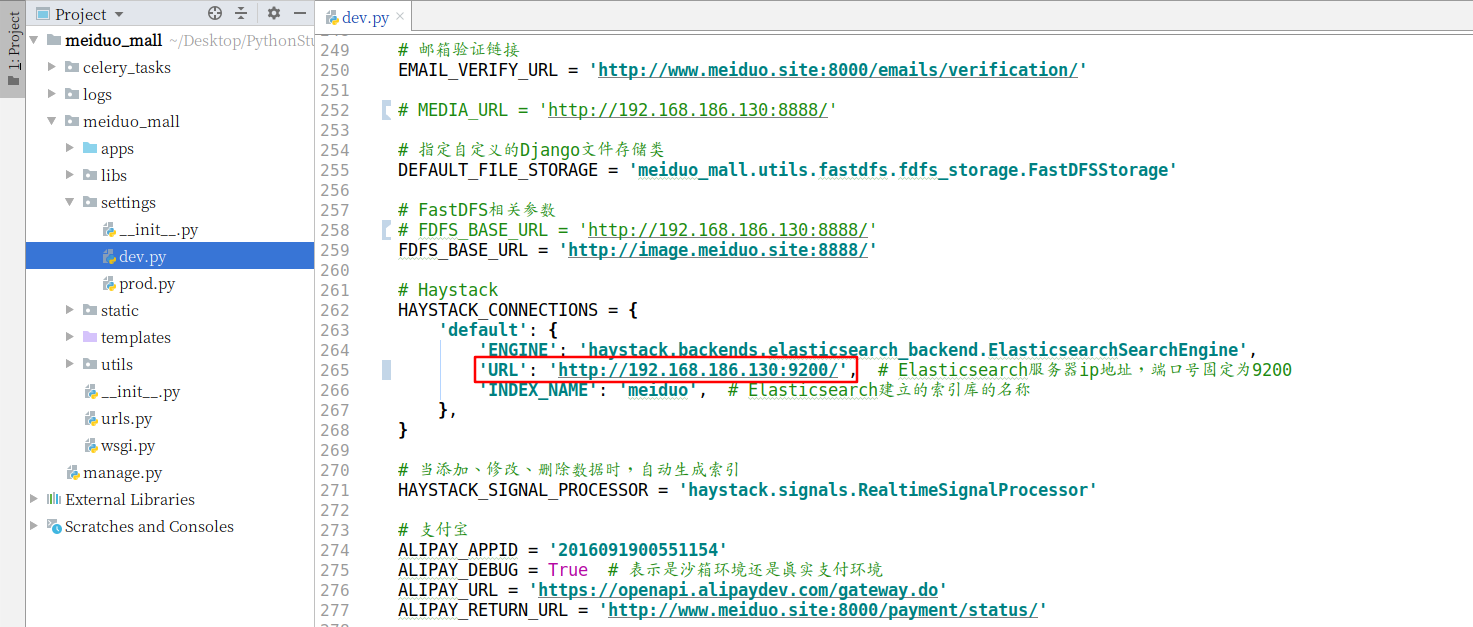Click the wsgi.py file entry icon
The width and height of the screenshot is (1473, 627).
[89, 445]
